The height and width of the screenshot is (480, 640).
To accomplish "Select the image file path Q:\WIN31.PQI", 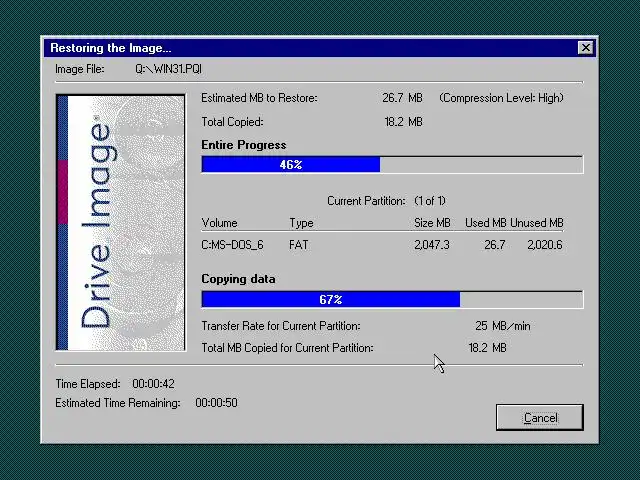I will click(169, 69).
